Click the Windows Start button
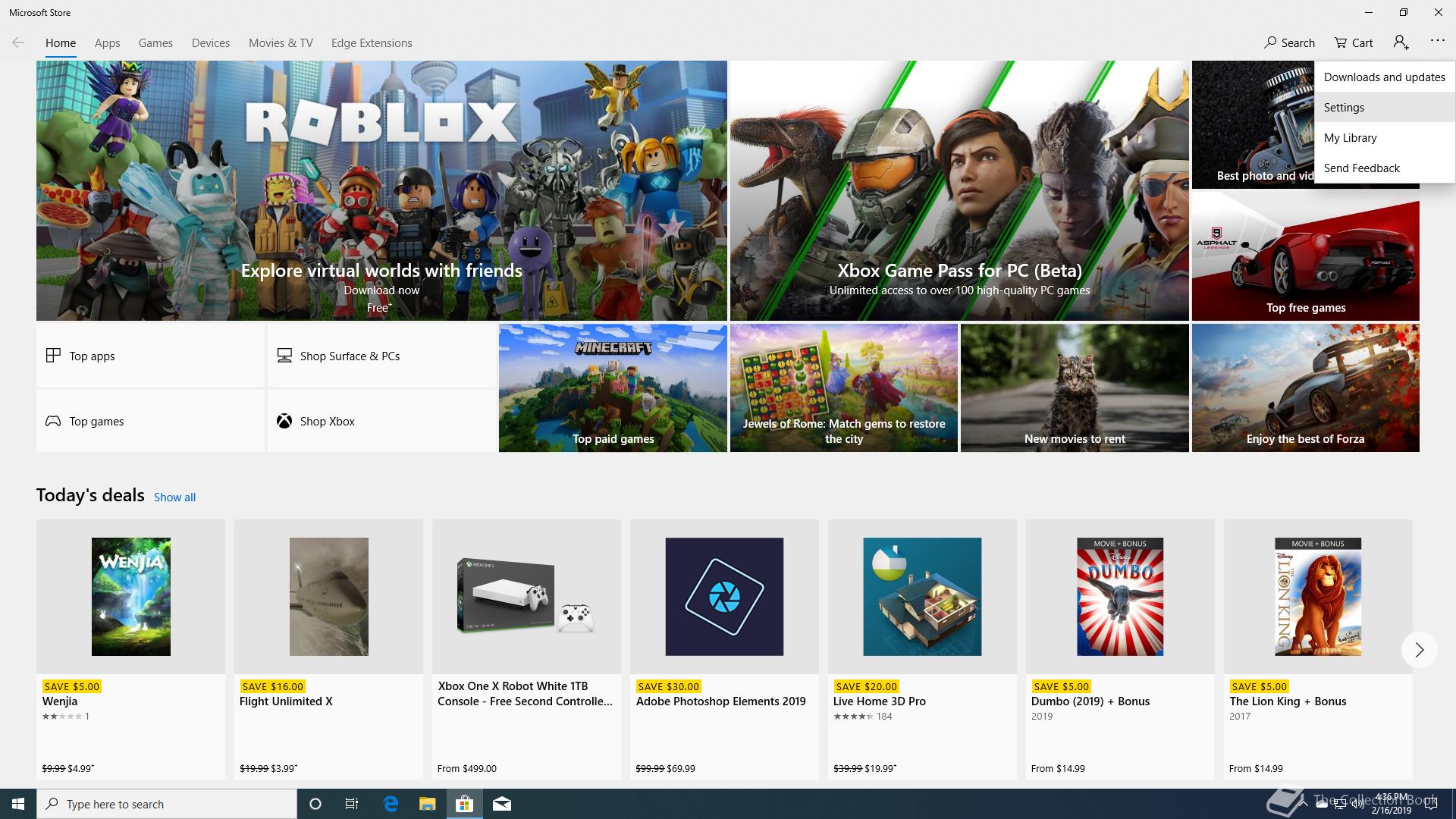Screen dimensions: 1456x819 [18, 804]
